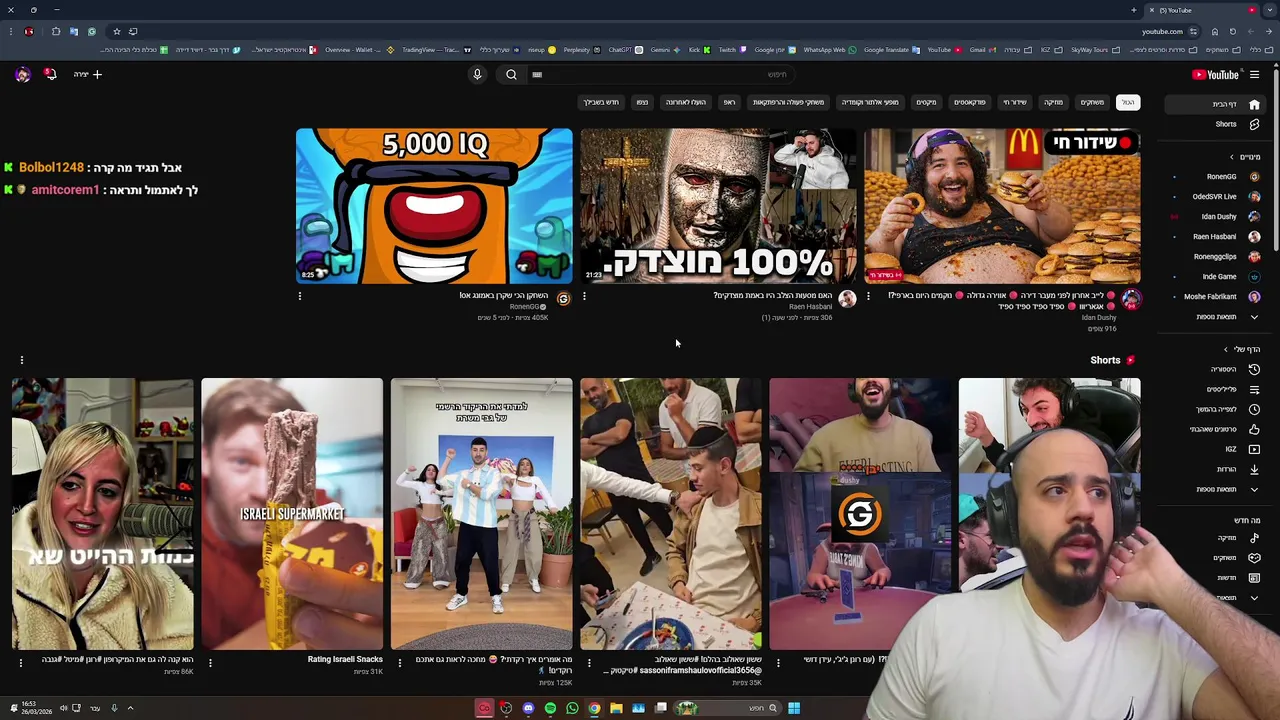This screenshot has width=1280, height=720.
Task: Open Shorts shelf three-dot options
Action: [21, 360]
